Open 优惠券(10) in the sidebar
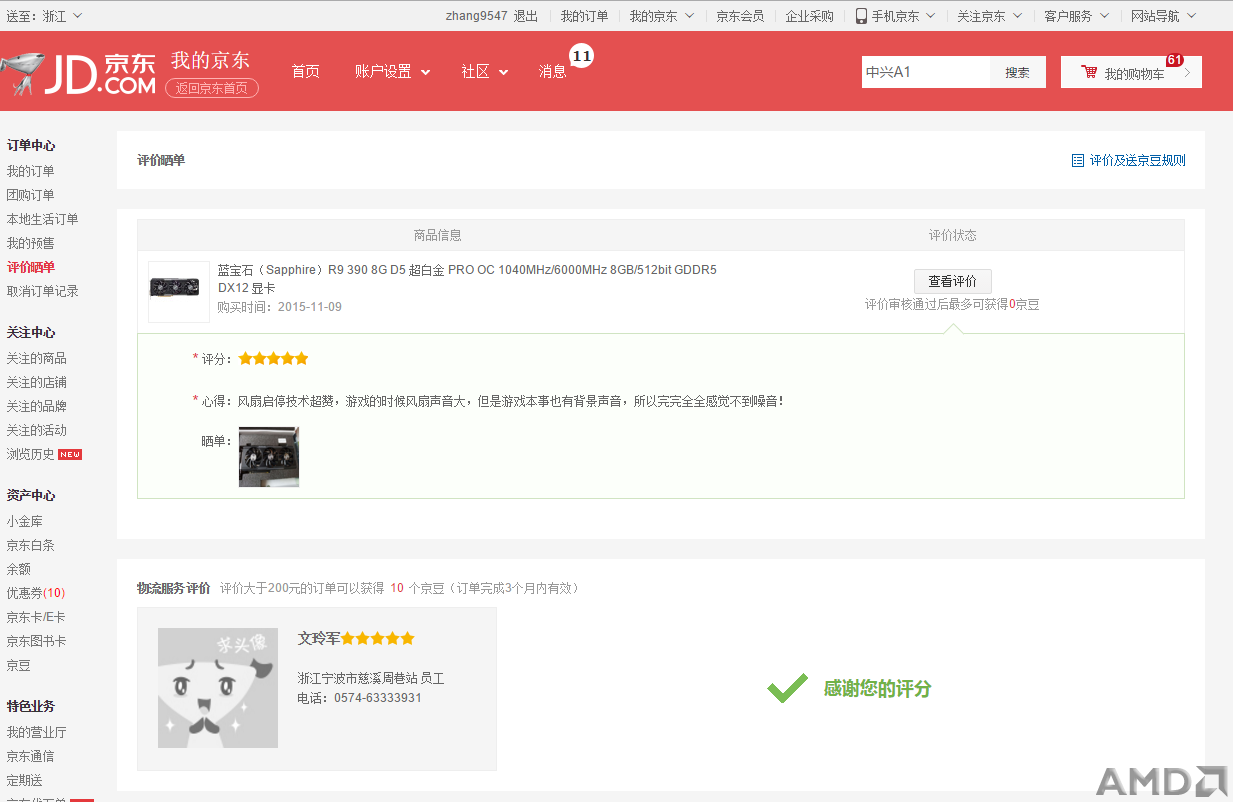 35,593
